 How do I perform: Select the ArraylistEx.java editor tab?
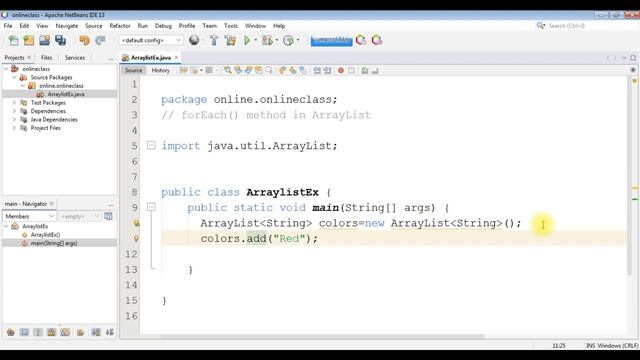point(150,58)
